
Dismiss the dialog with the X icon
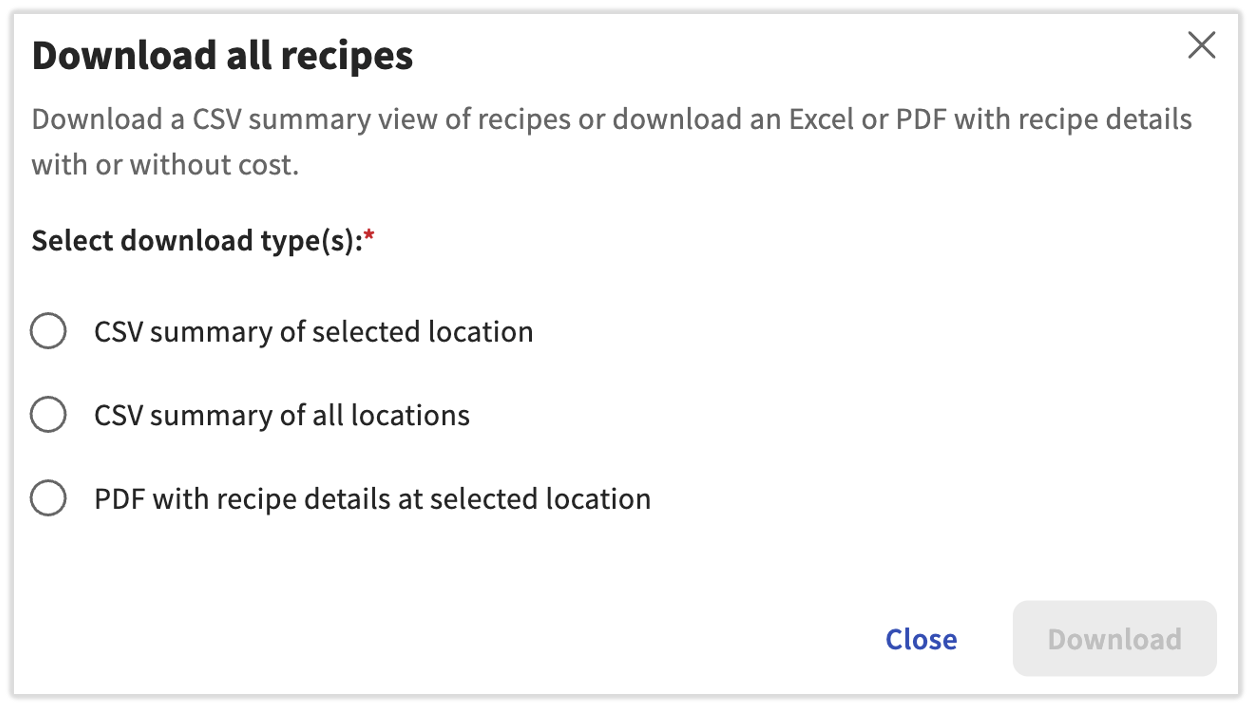pyautogui.click(x=1201, y=45)
